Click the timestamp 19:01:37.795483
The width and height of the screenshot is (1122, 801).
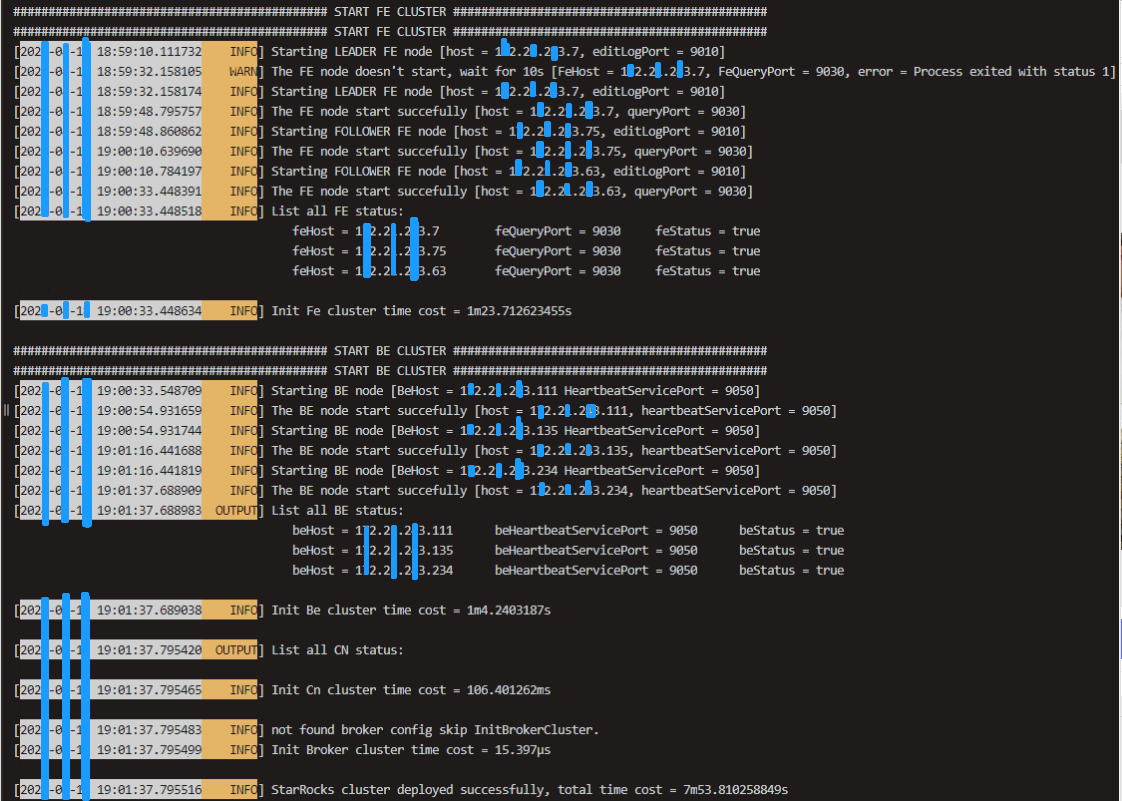click(149, 730)
